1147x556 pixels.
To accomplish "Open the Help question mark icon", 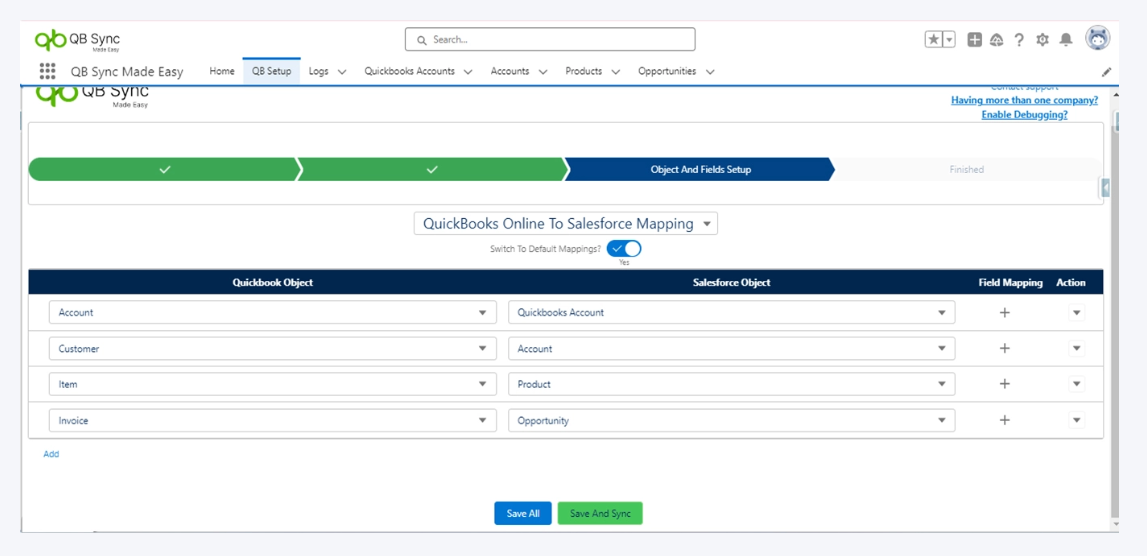I will pyautogui.click(x=1019, y=40).
